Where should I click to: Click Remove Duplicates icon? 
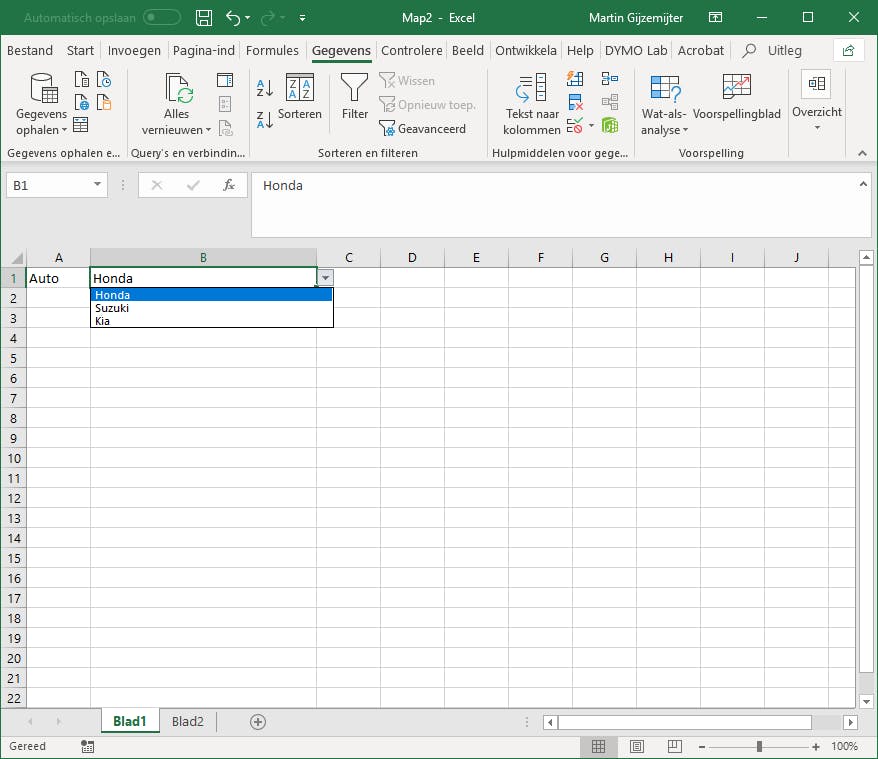click(575, 103)
